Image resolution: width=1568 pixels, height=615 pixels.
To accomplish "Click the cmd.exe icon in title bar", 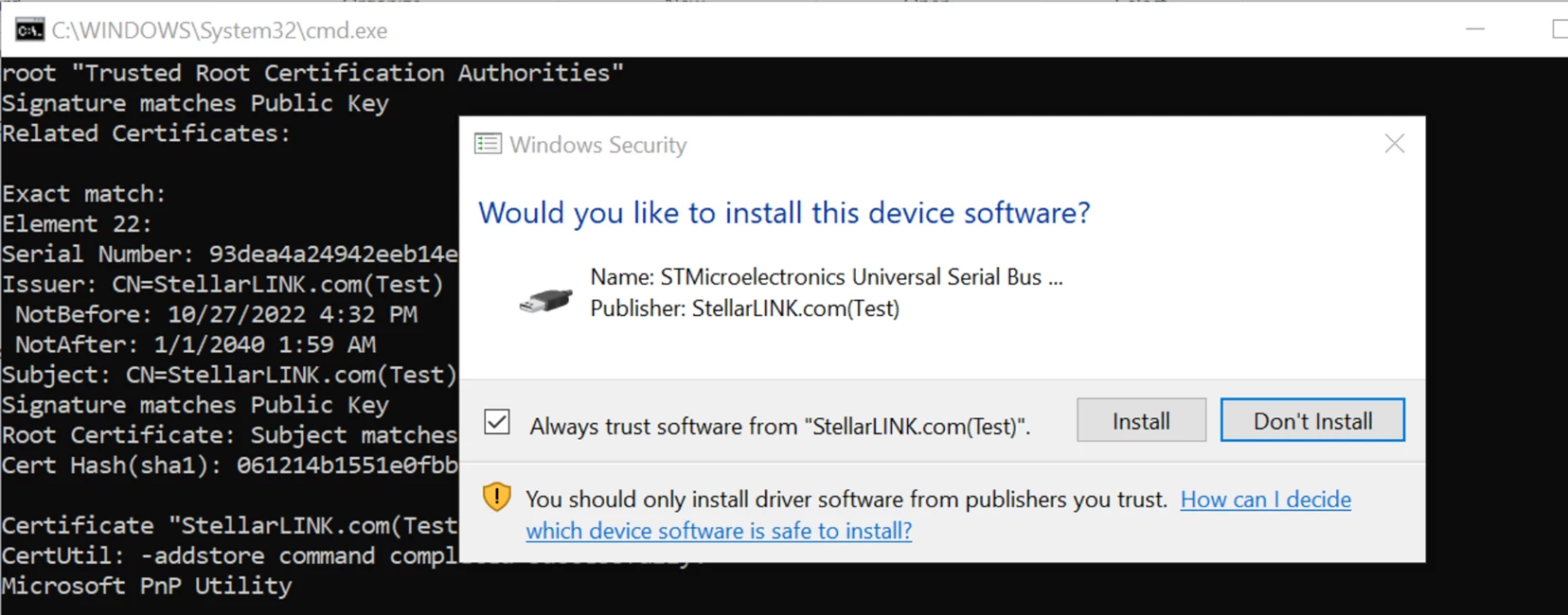I will click(x=29, y=30).
